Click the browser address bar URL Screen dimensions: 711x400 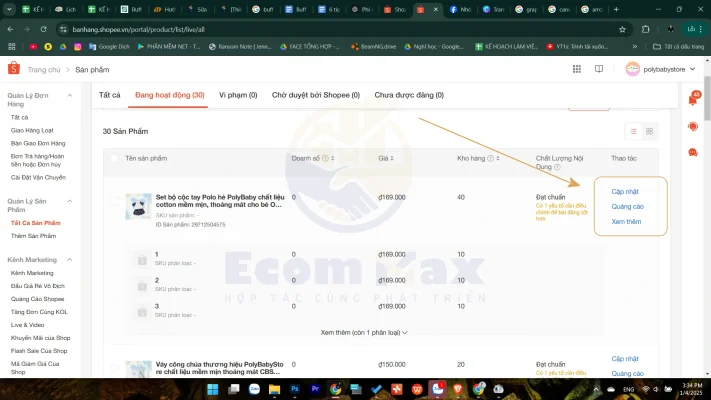click(138, 29)
